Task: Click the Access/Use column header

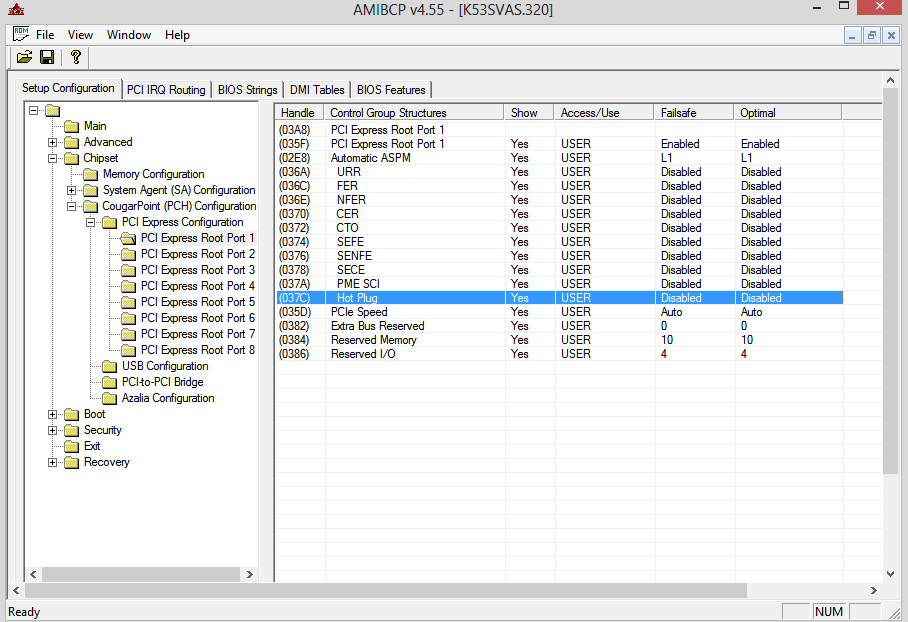Action: (603, 112)
